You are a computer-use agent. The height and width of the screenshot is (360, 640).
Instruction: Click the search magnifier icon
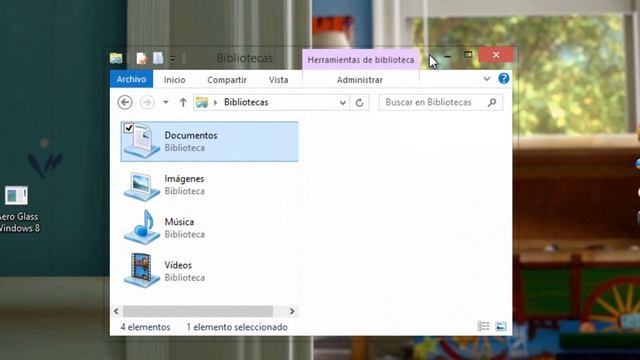(x=492, y=102)
